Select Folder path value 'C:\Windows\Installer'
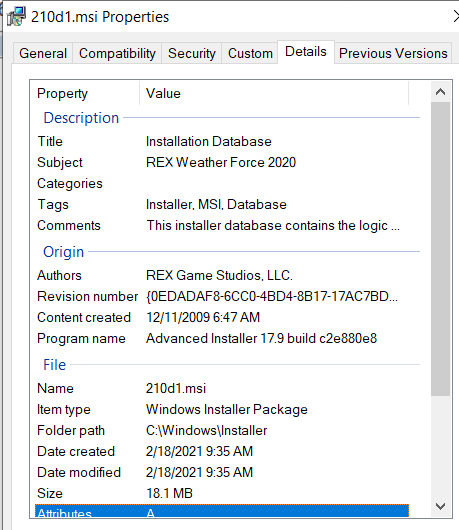Image resolution: width=459 pixels, height=530 pixels. (x=207, y=430)
